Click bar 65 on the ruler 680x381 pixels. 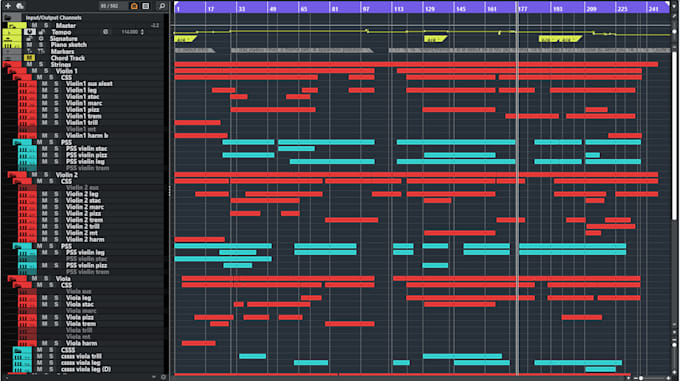pos(304,9)
